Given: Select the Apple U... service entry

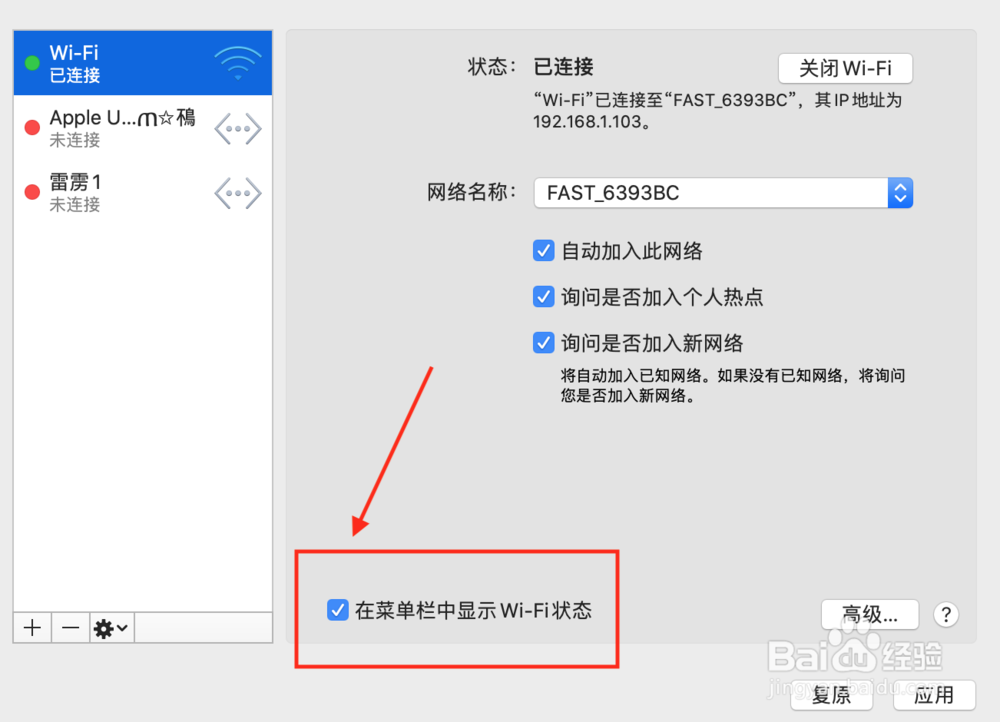Looking at the screenshot, I should [143, 128].
